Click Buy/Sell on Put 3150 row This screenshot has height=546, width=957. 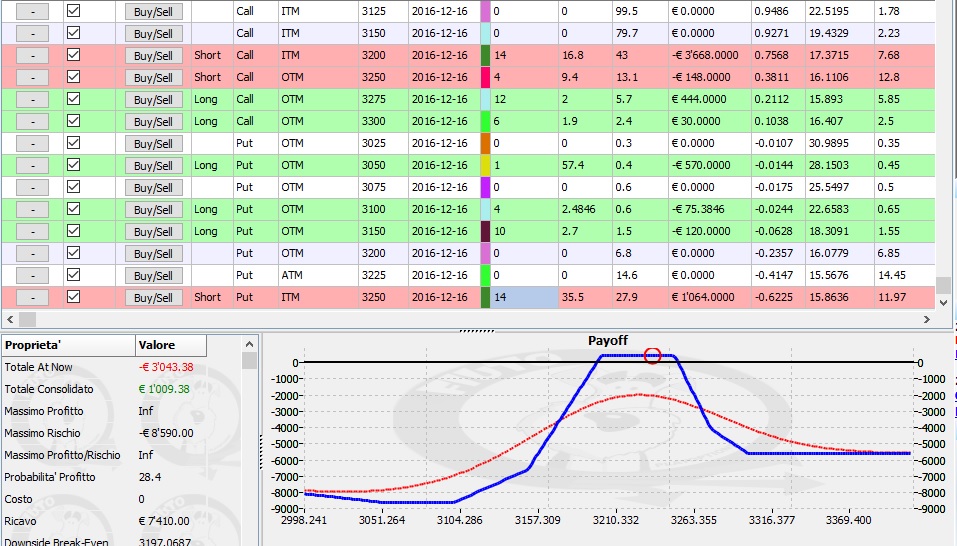[153, 232]
